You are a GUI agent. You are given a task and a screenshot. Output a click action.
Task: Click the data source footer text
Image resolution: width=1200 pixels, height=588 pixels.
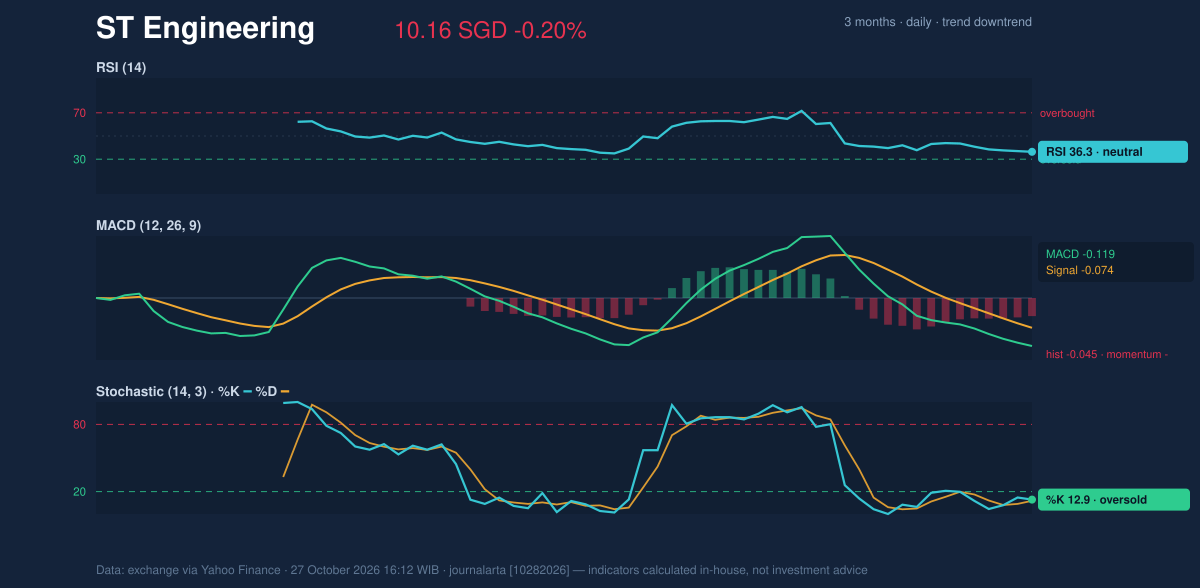coord(482,570)
